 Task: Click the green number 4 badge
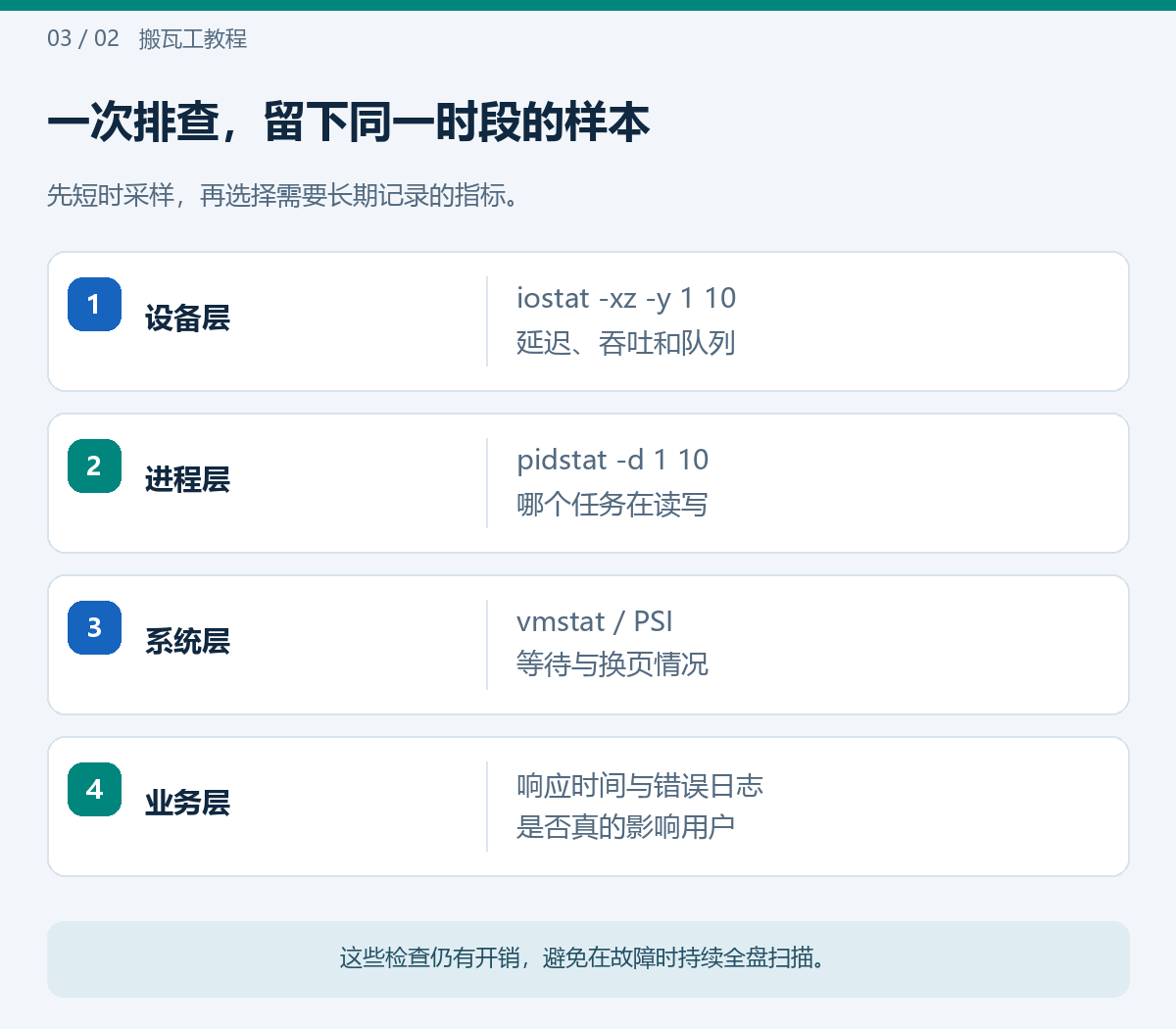coord(94,789)
